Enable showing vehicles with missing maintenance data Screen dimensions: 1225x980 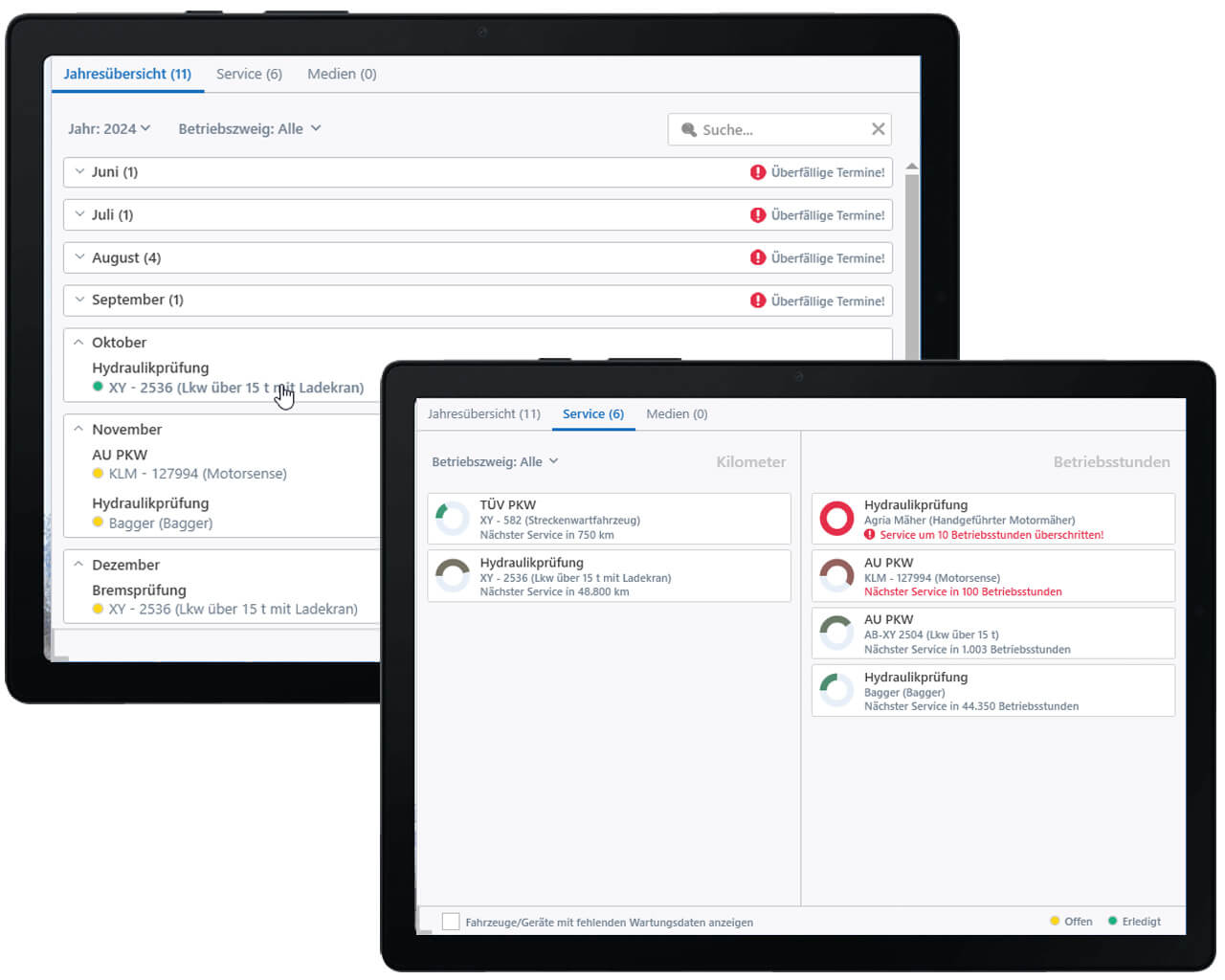(x=451, y=922)
